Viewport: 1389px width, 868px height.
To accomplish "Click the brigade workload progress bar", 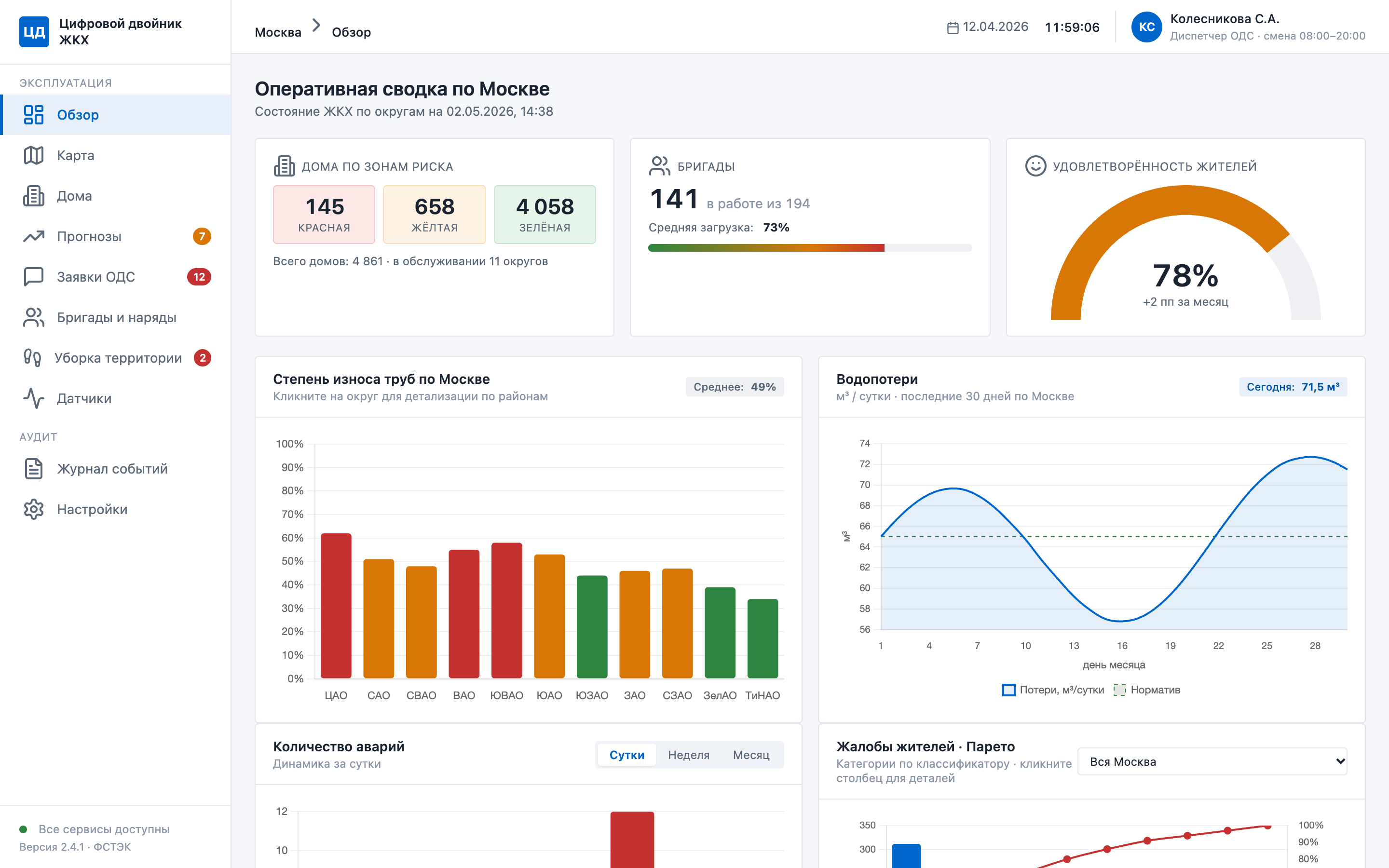I will [810, 248].
